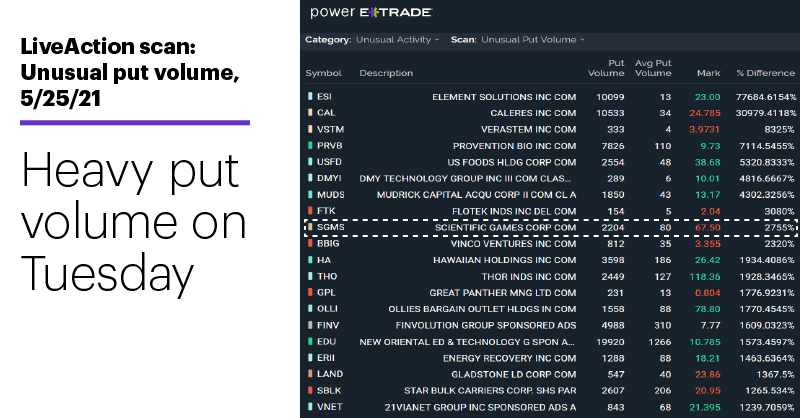The height and width of the screenshot is (418, 800).
Task: Select the PRVB ticker symbol
Action: coord(330,145)
